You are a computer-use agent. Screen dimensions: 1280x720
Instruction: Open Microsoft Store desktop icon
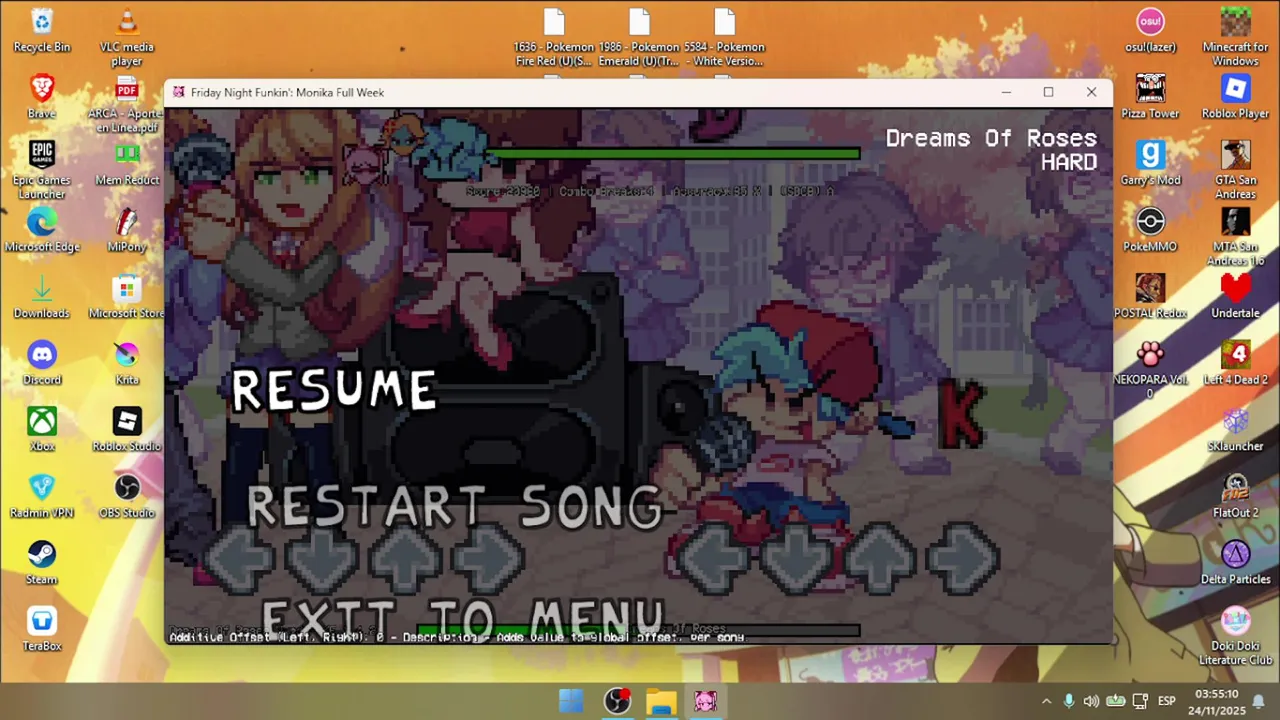click(x=127, y=296)
